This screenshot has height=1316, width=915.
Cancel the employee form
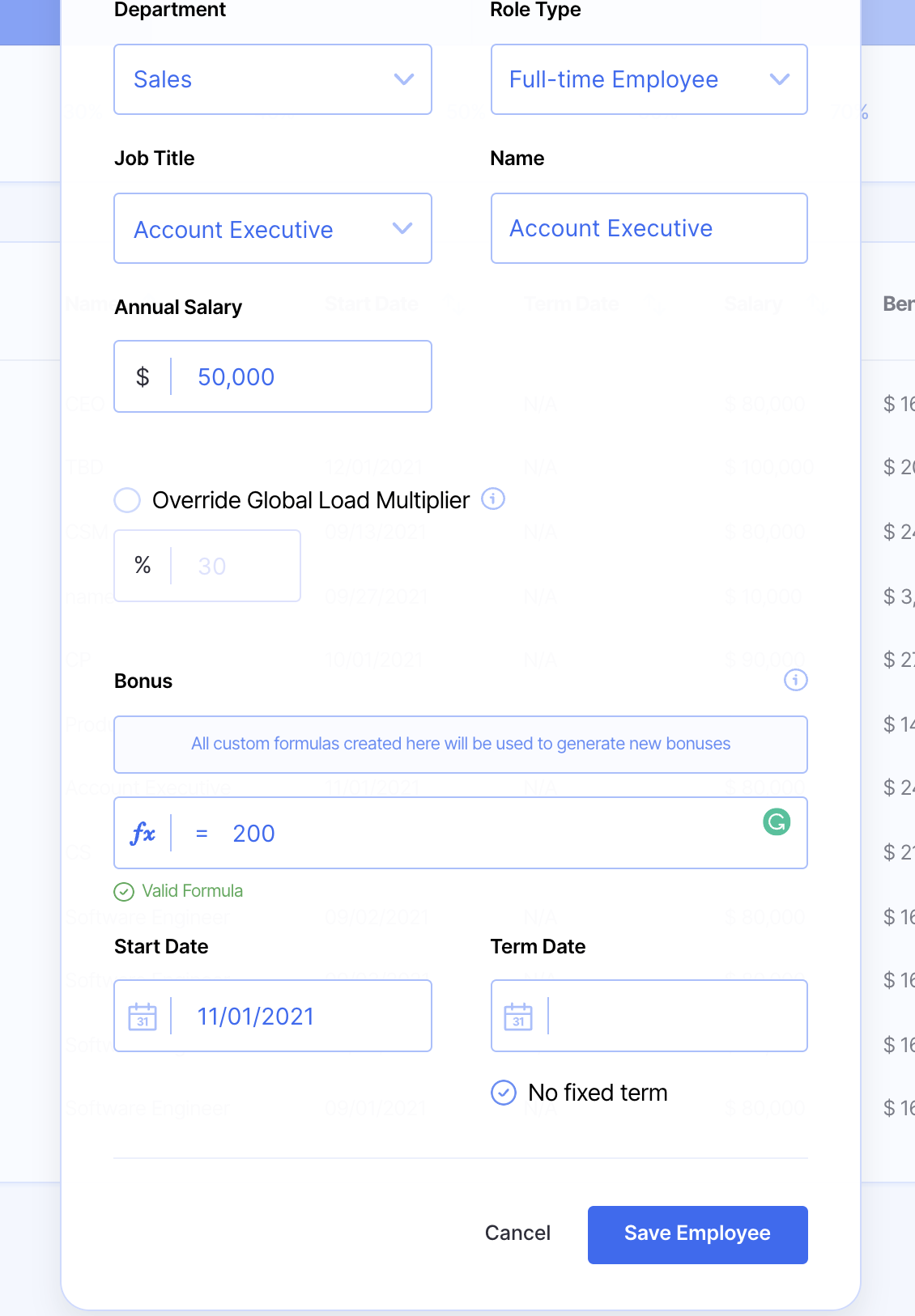[x=517, y=1233]
